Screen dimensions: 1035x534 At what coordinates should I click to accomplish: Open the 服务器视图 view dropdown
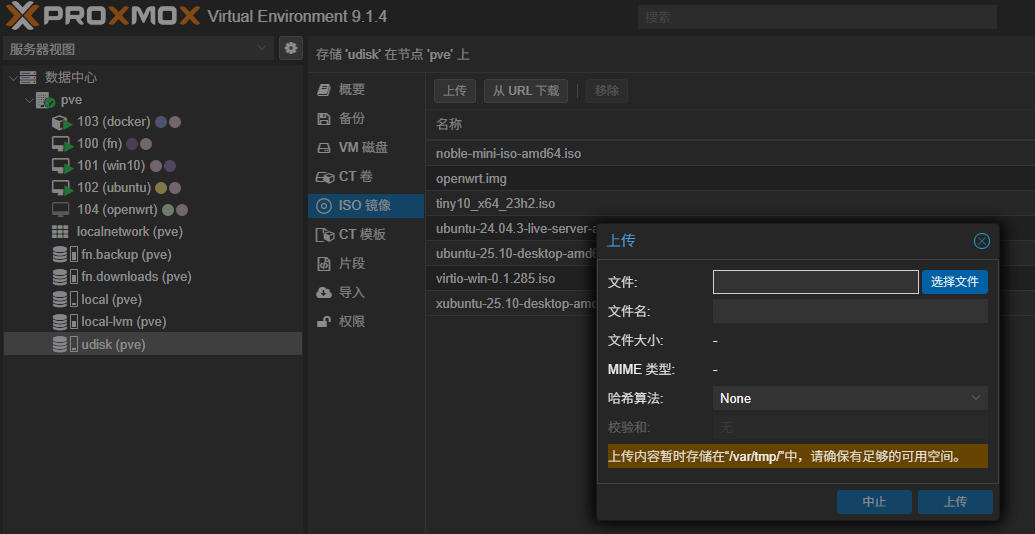[138, 48]
